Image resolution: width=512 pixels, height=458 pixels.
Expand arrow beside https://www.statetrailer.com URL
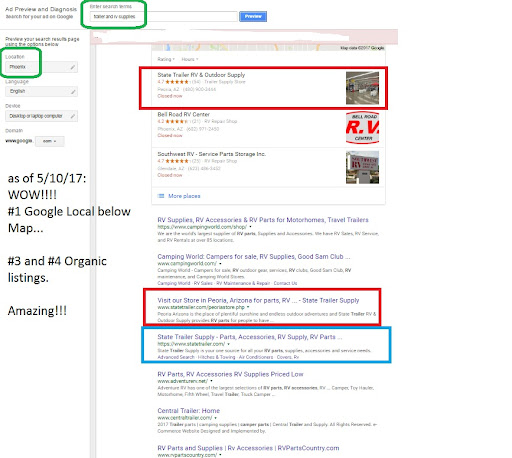pos(229,344)
